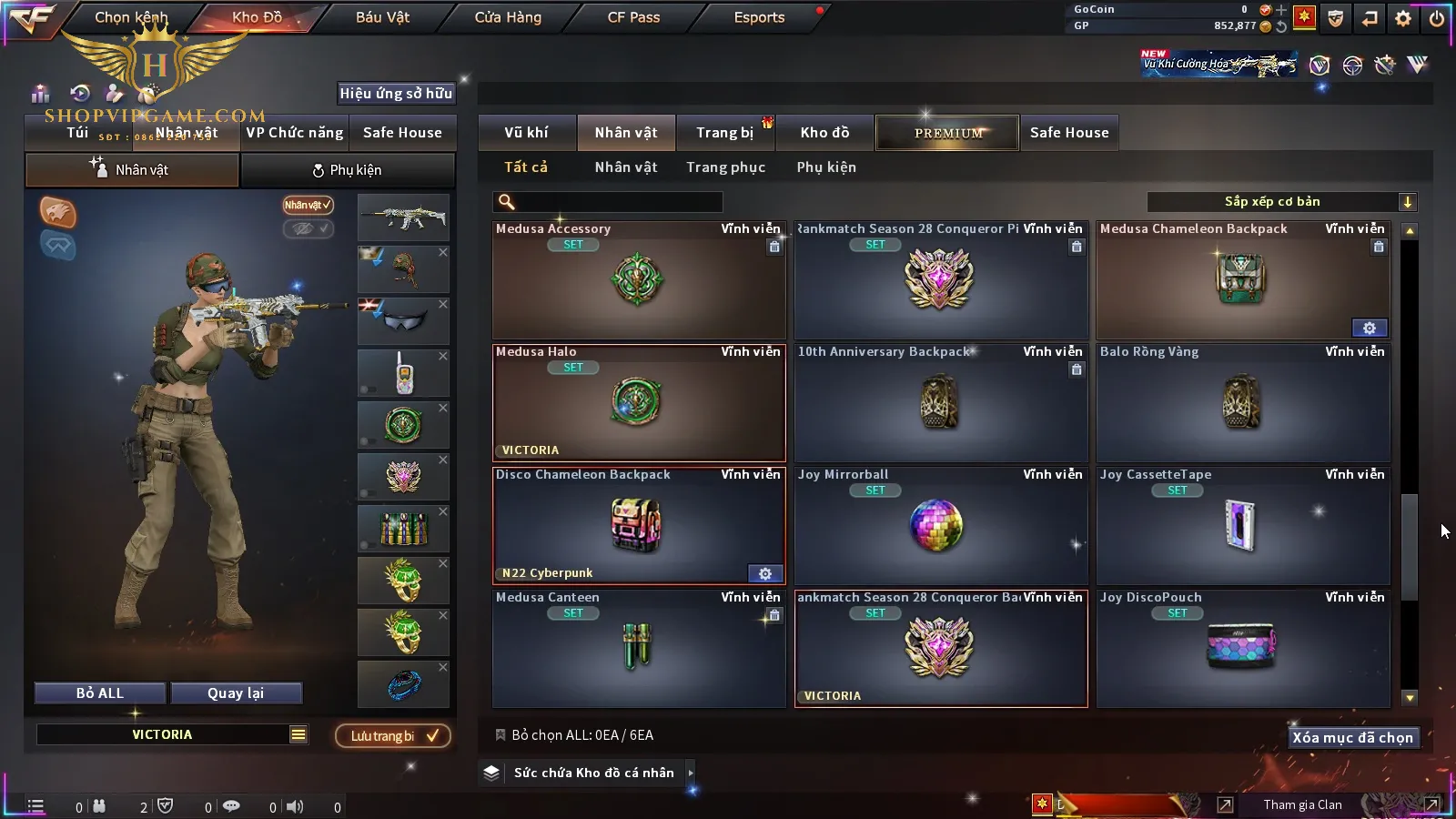This screenshot has height=819, width=1456.
Task: Click the scrollbar down arrow in inventory
Action: pos(1410,698)
